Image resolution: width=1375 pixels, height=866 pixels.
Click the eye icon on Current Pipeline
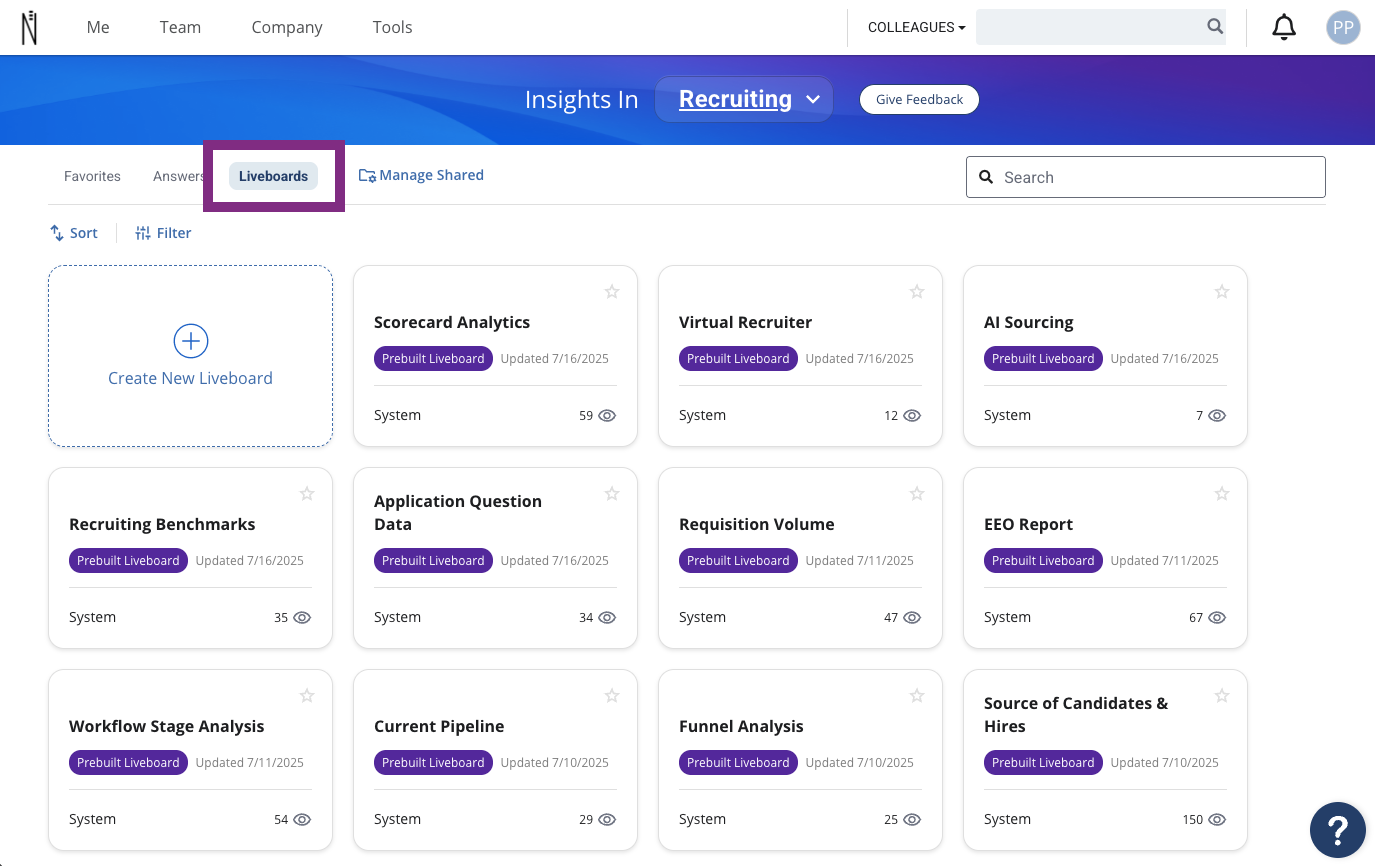pos(607,820)
